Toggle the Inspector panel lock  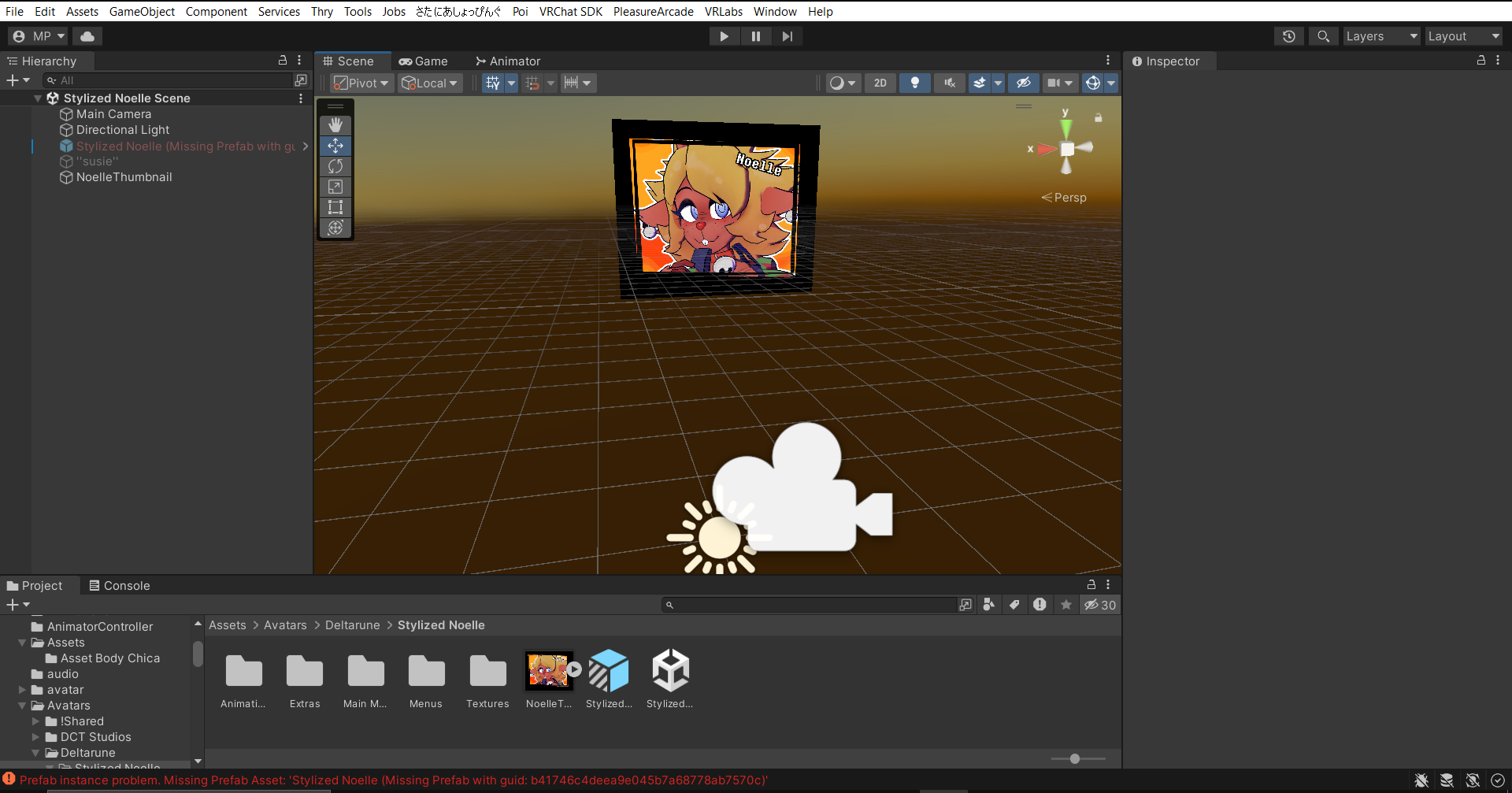click(1481, 60)
